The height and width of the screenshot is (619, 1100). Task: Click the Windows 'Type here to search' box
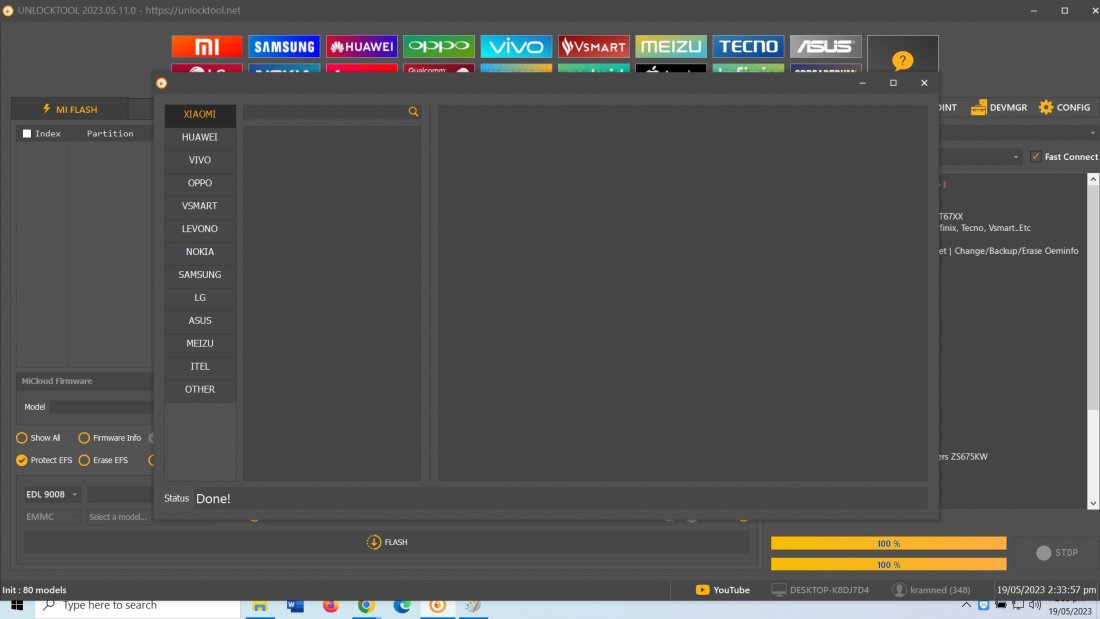pos(138,606)
